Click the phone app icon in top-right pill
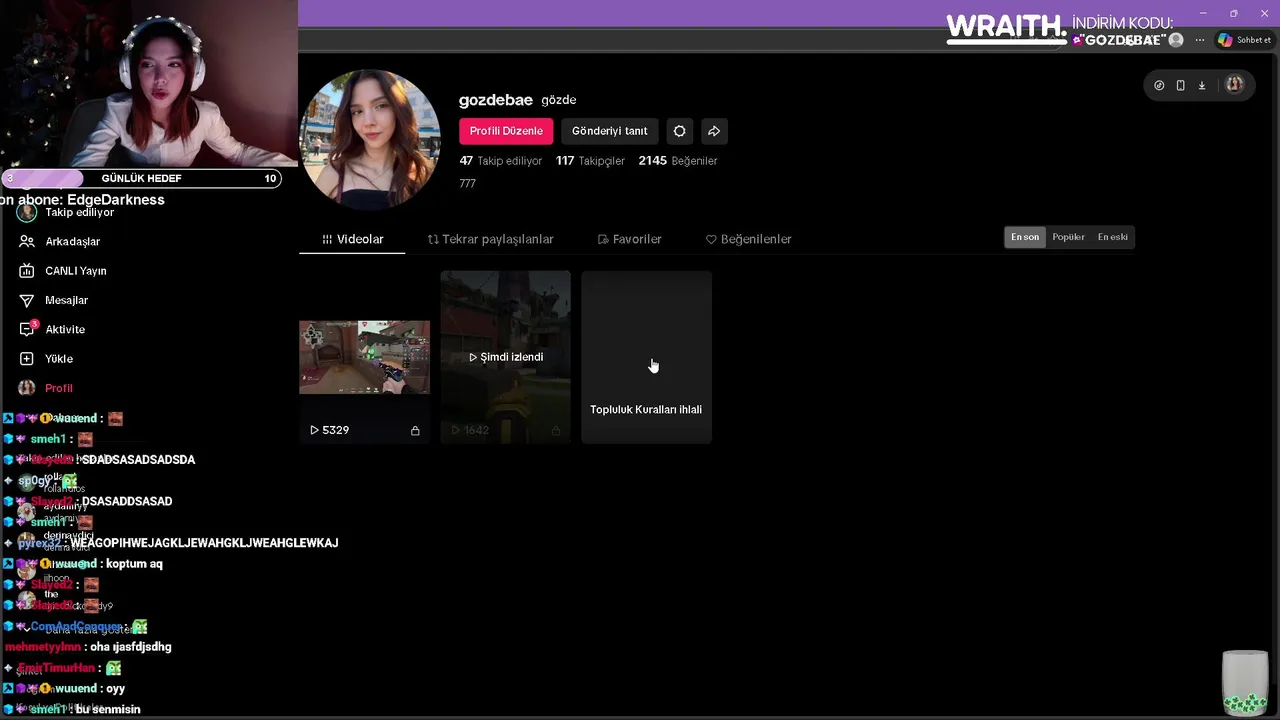The image size is (1280, 720). 1180,85
